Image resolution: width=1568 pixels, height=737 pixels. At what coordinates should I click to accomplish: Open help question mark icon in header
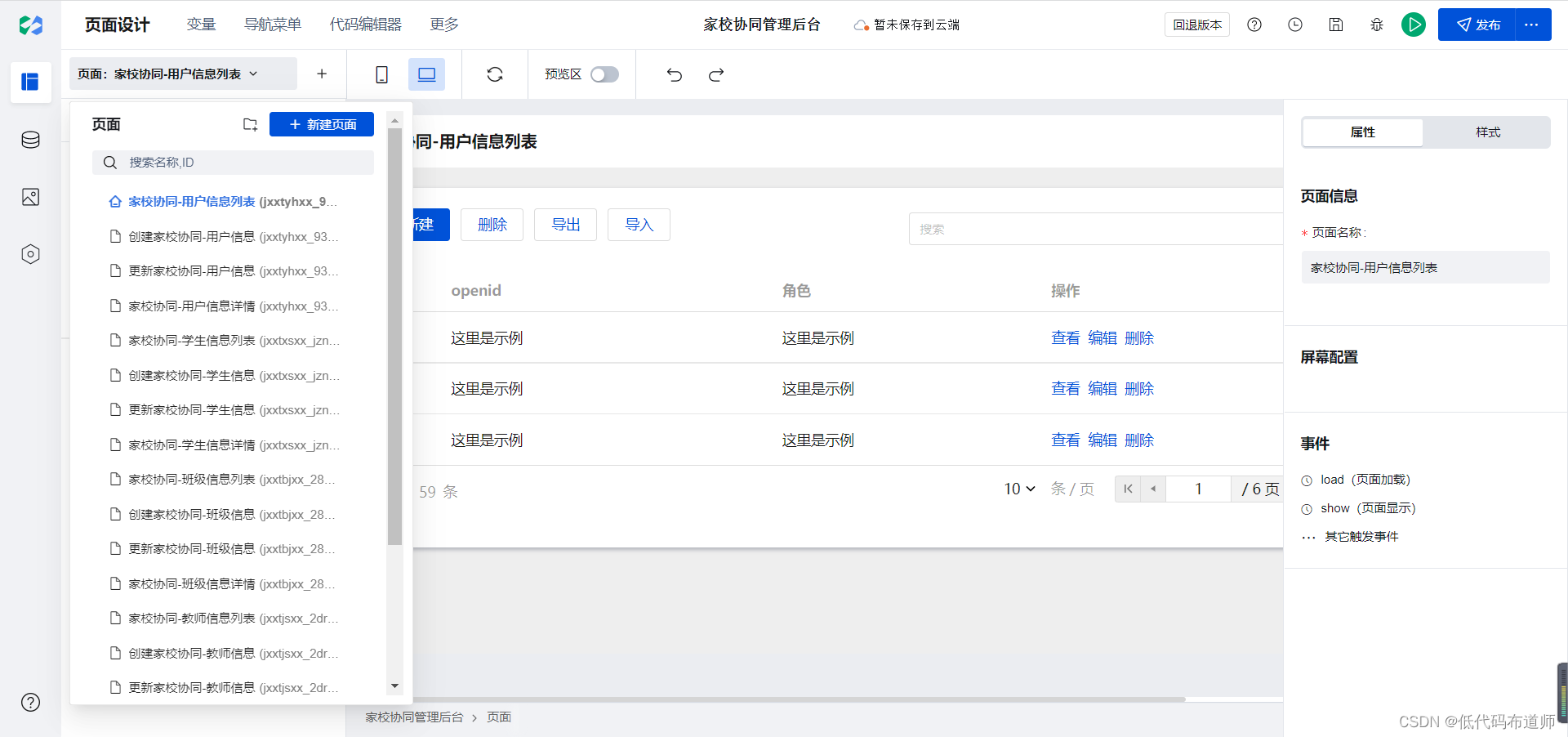(x=1254, y=25)
